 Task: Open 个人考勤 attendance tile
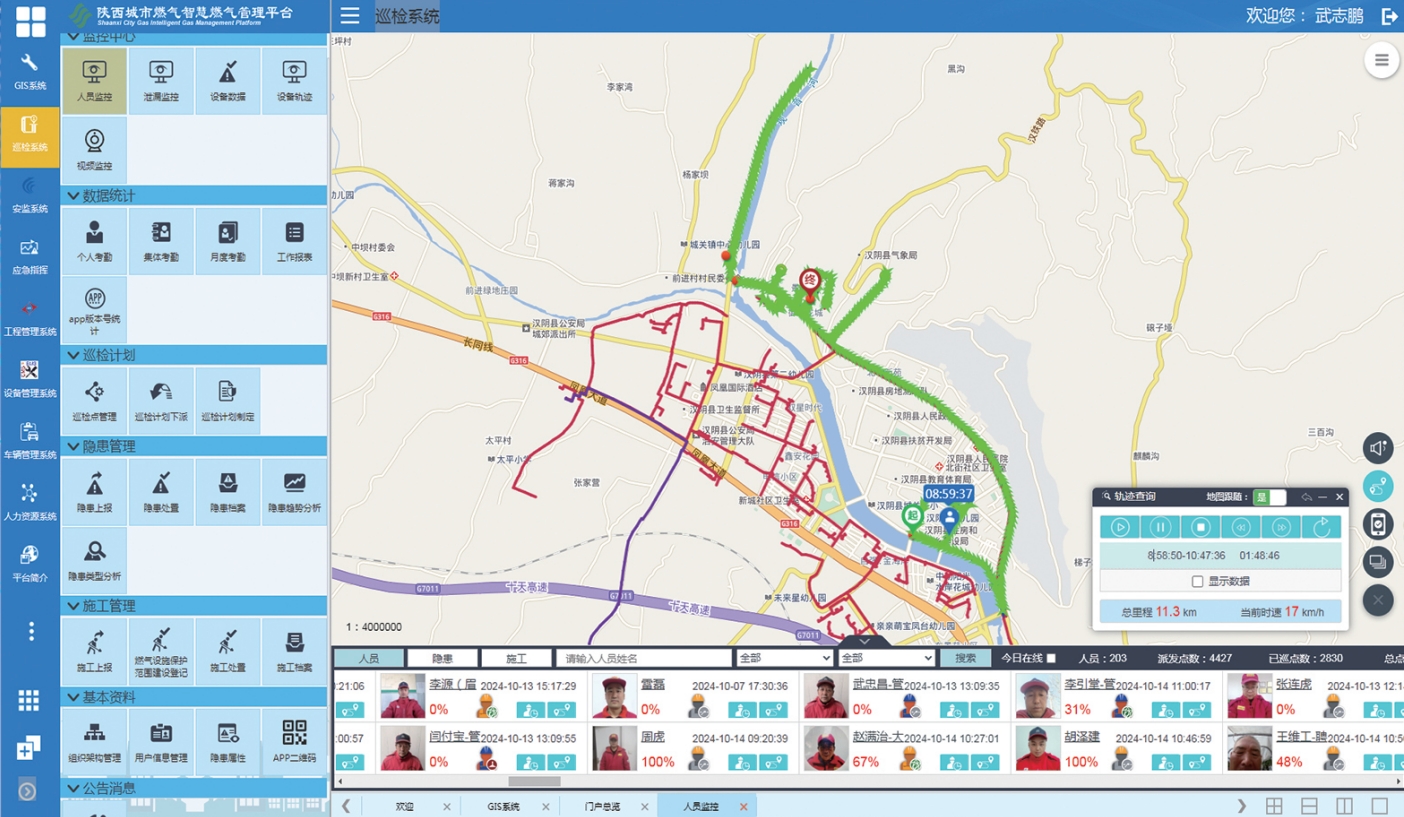pos(94,241)
